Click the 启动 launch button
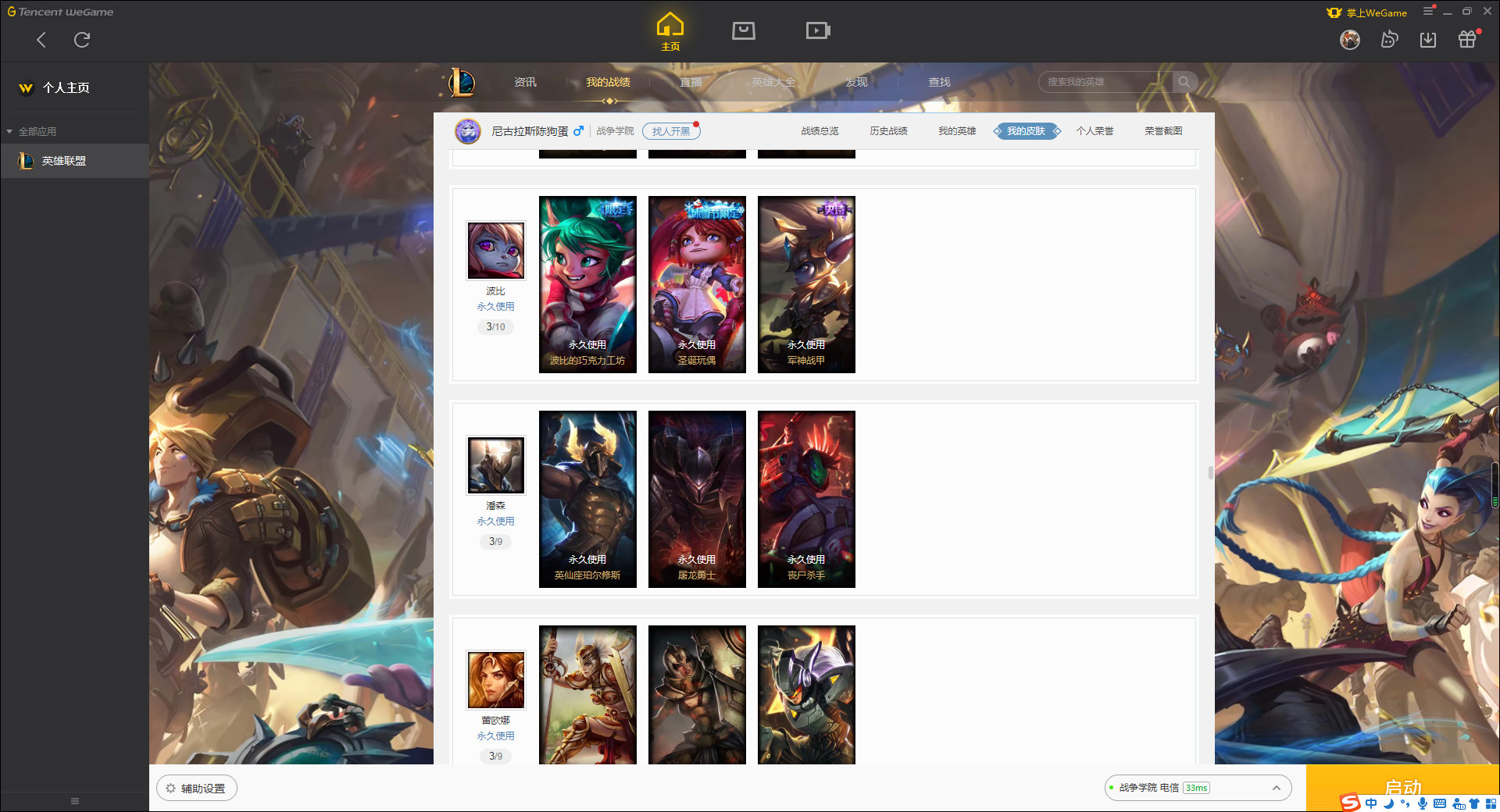The height and width of the screenshot is (812, 1500). click(x=1402, y=787)
